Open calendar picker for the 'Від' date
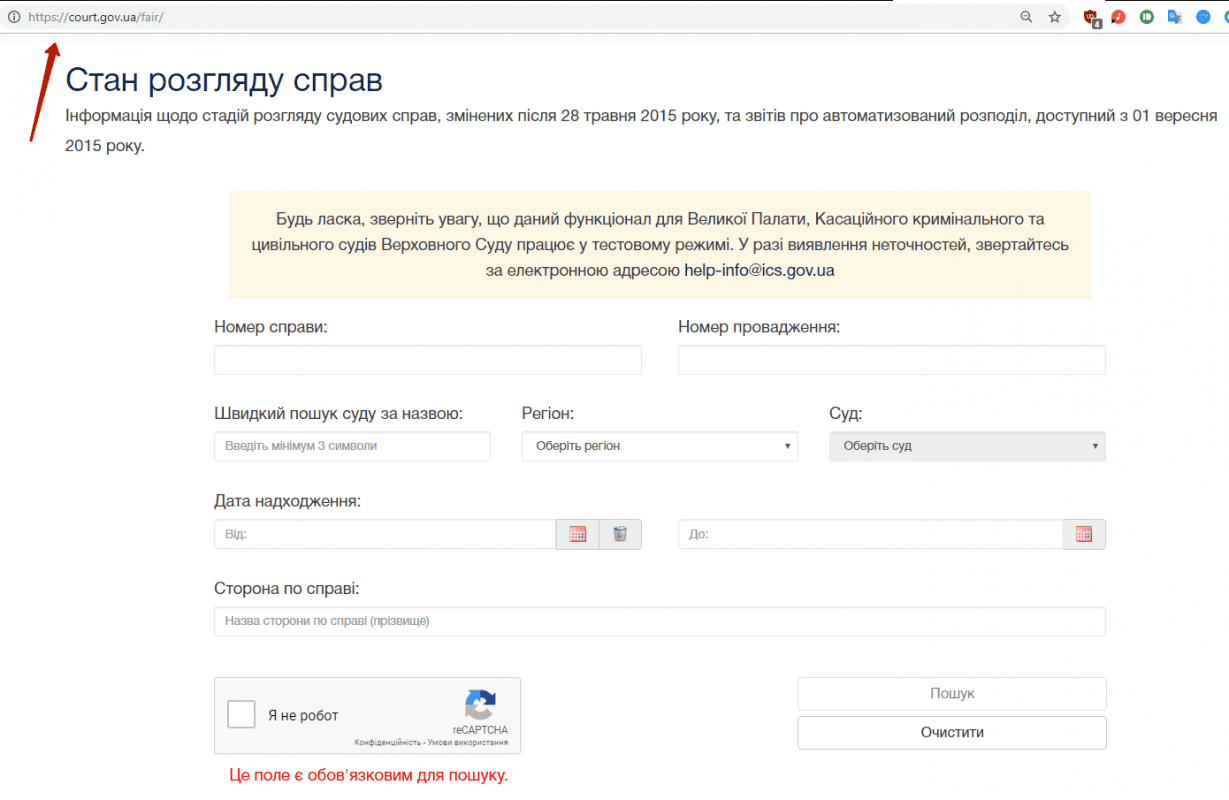1229x800 pixels. [x=577, y=535]
